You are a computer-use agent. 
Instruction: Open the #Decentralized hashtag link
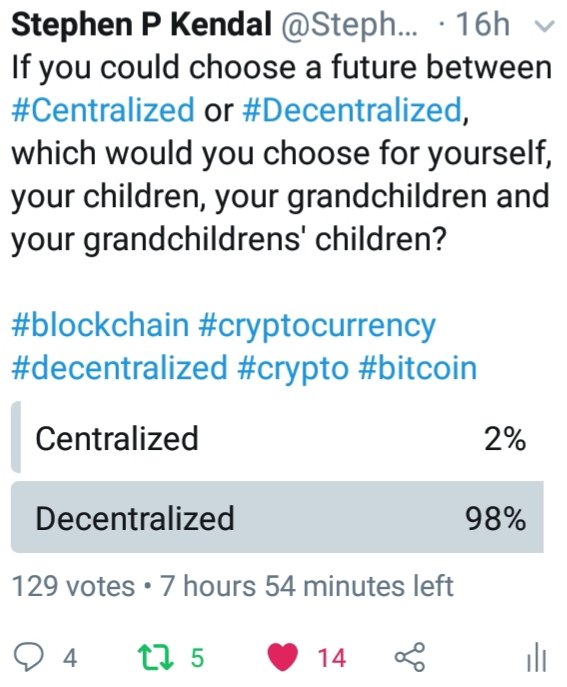[352, 110]
